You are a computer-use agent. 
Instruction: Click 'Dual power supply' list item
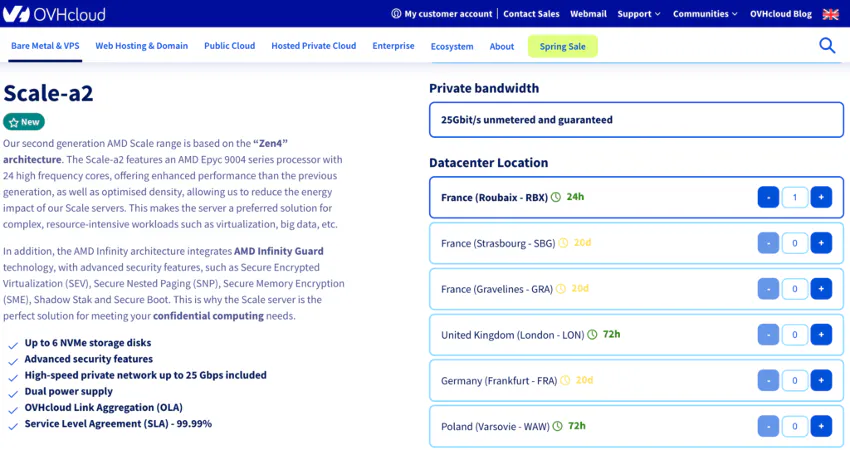[68, 391]
